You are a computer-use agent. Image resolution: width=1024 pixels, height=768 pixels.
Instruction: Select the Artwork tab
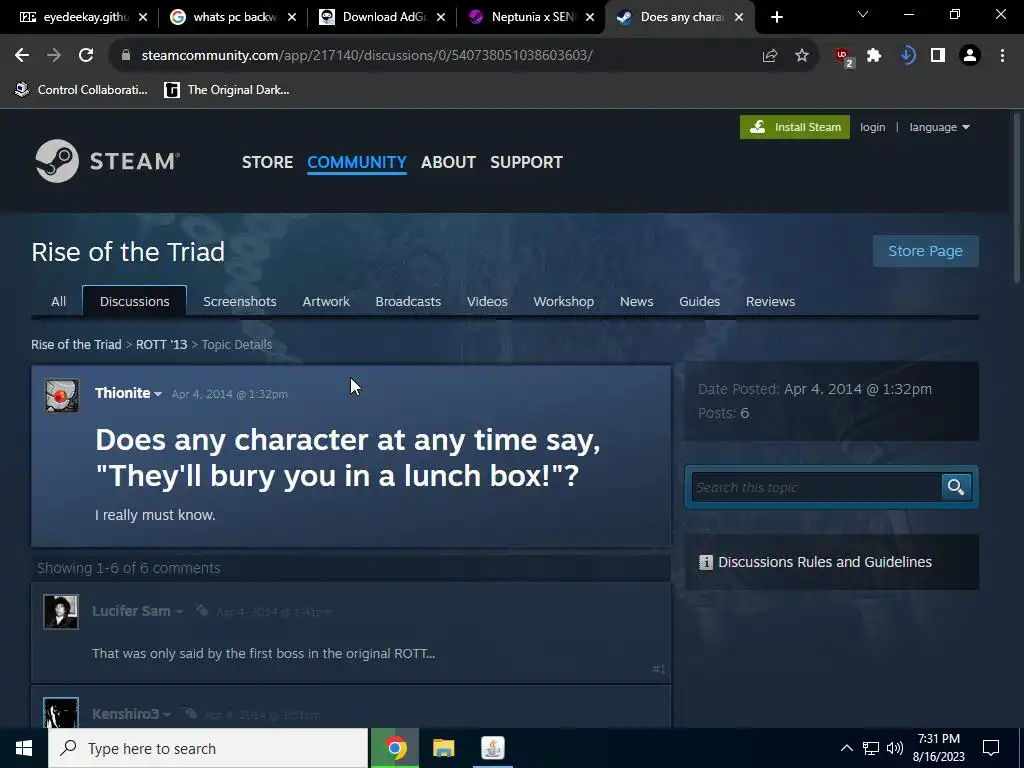pos(326,301)
